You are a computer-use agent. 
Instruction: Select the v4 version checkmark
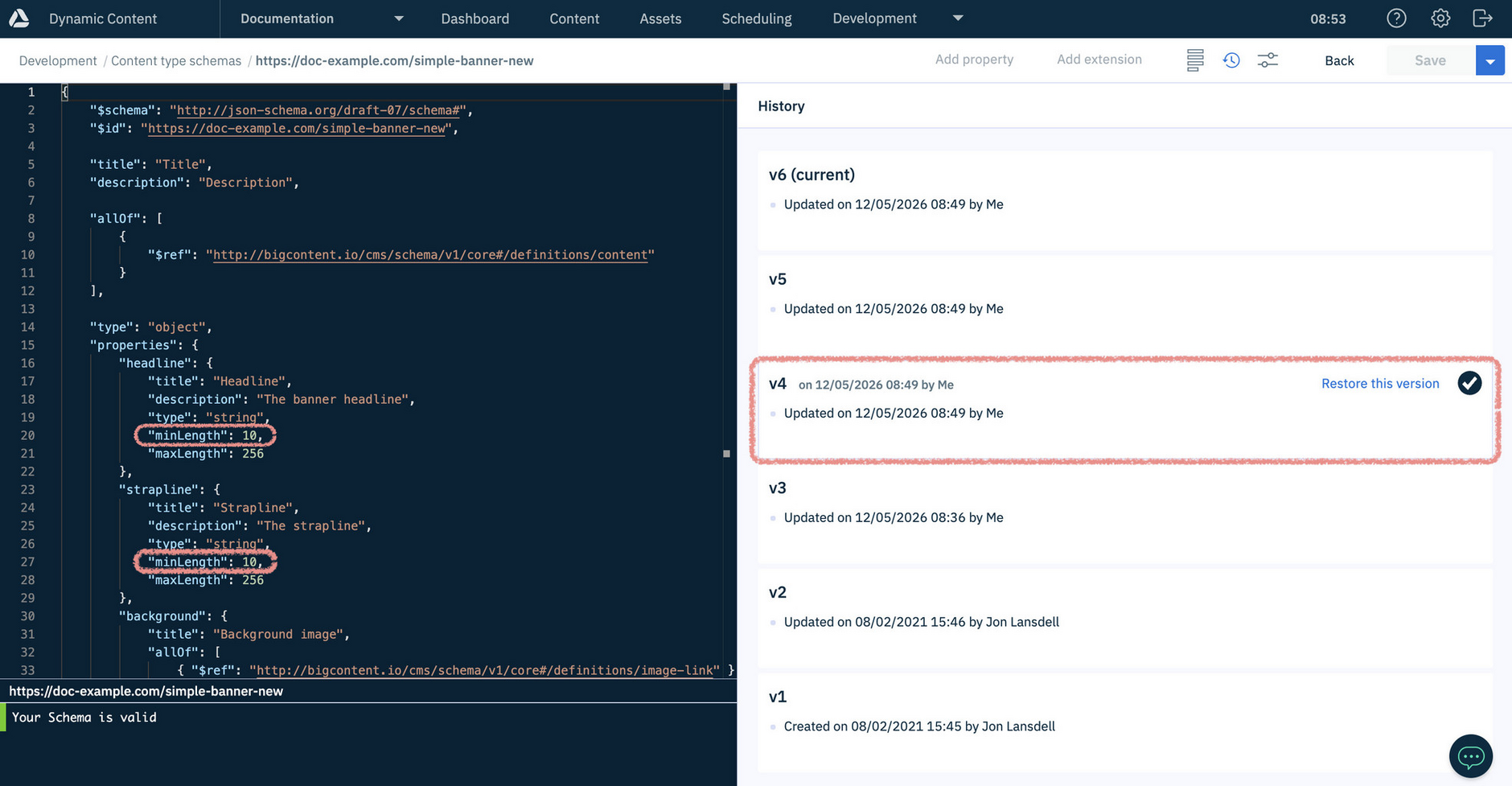(x=1469, y=383)
